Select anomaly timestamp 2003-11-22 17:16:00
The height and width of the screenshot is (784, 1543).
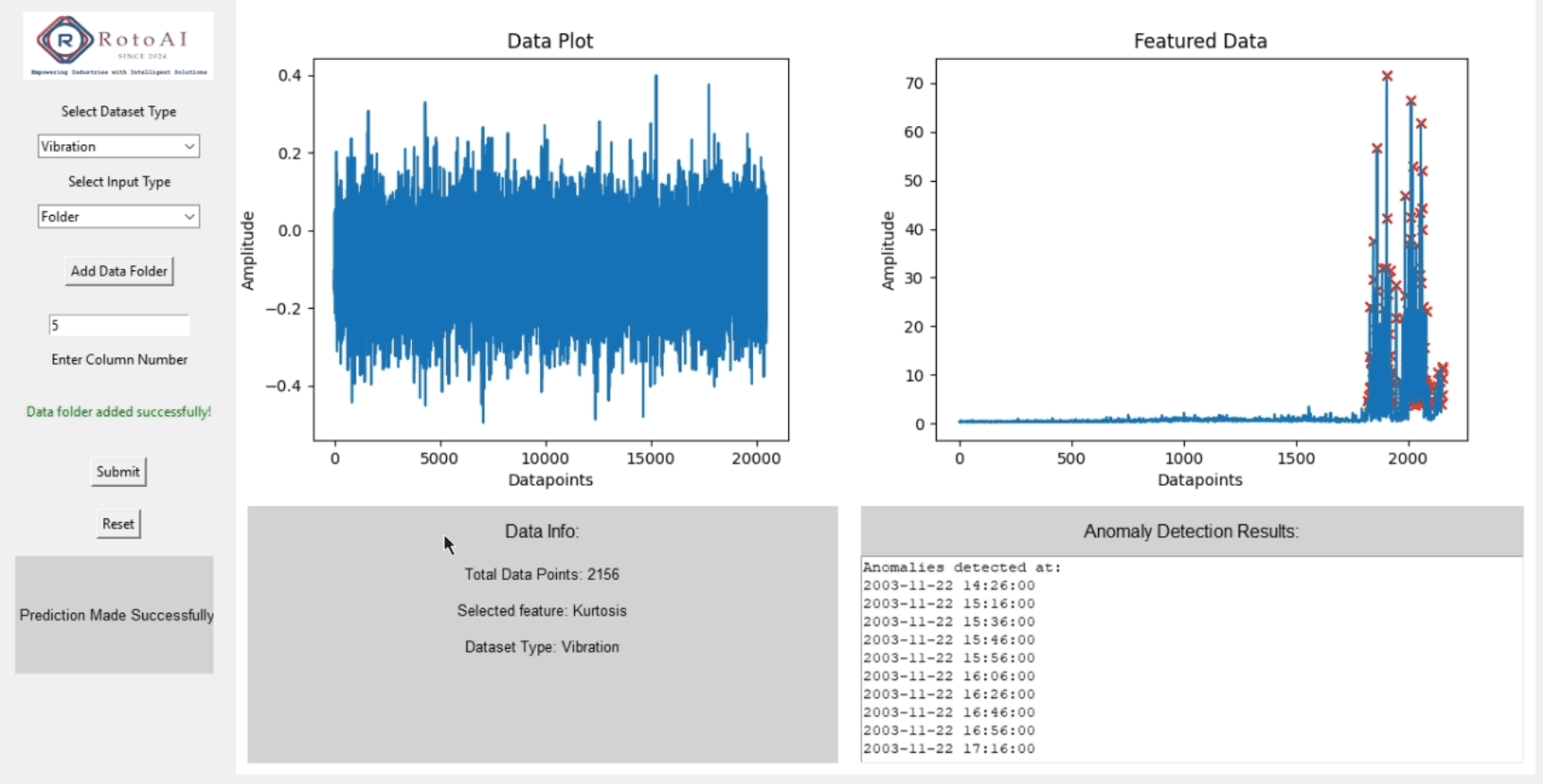tap(948, 749)
